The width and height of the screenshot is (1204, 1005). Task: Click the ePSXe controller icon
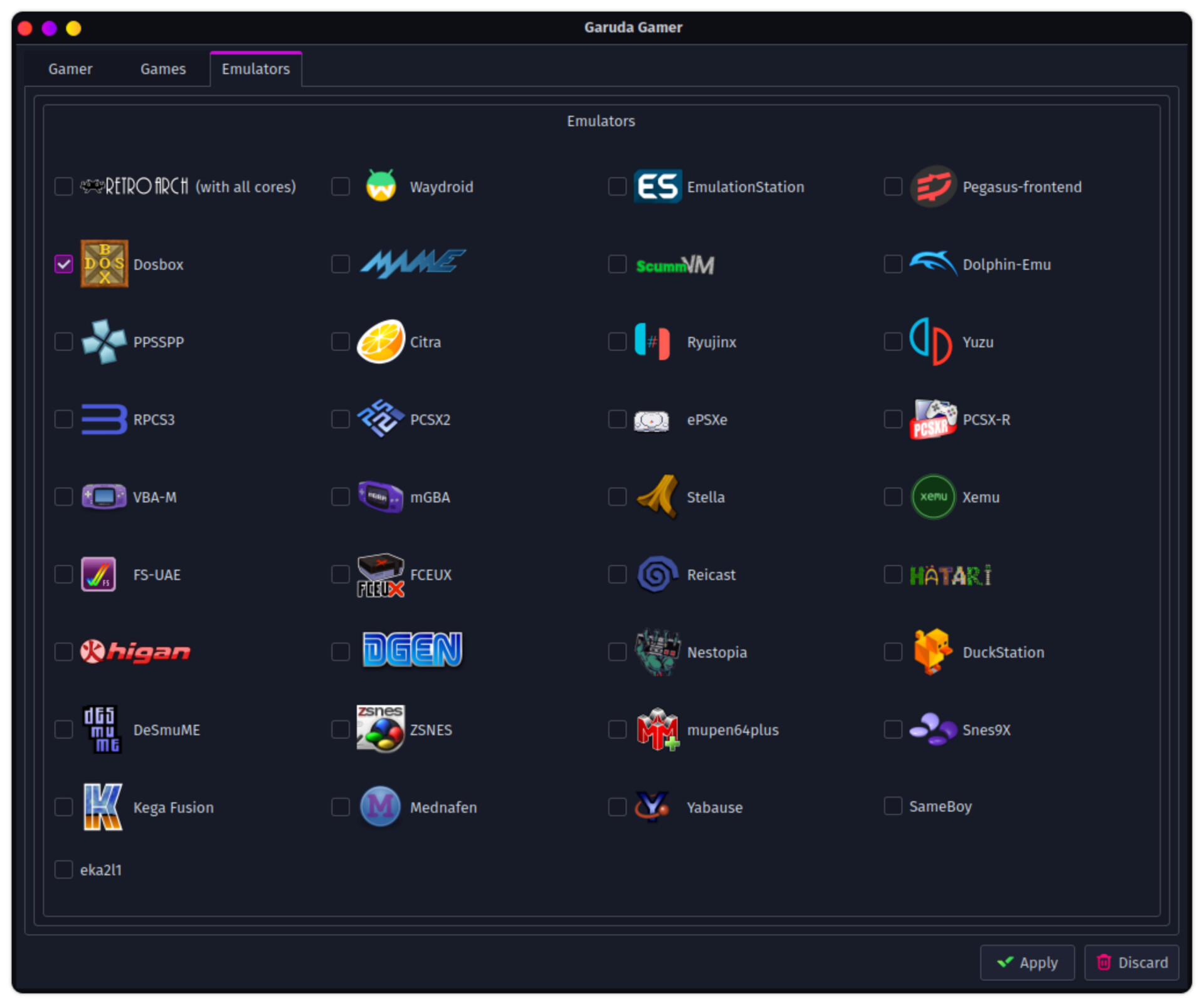pyautogui.click(x=652, y=420)
